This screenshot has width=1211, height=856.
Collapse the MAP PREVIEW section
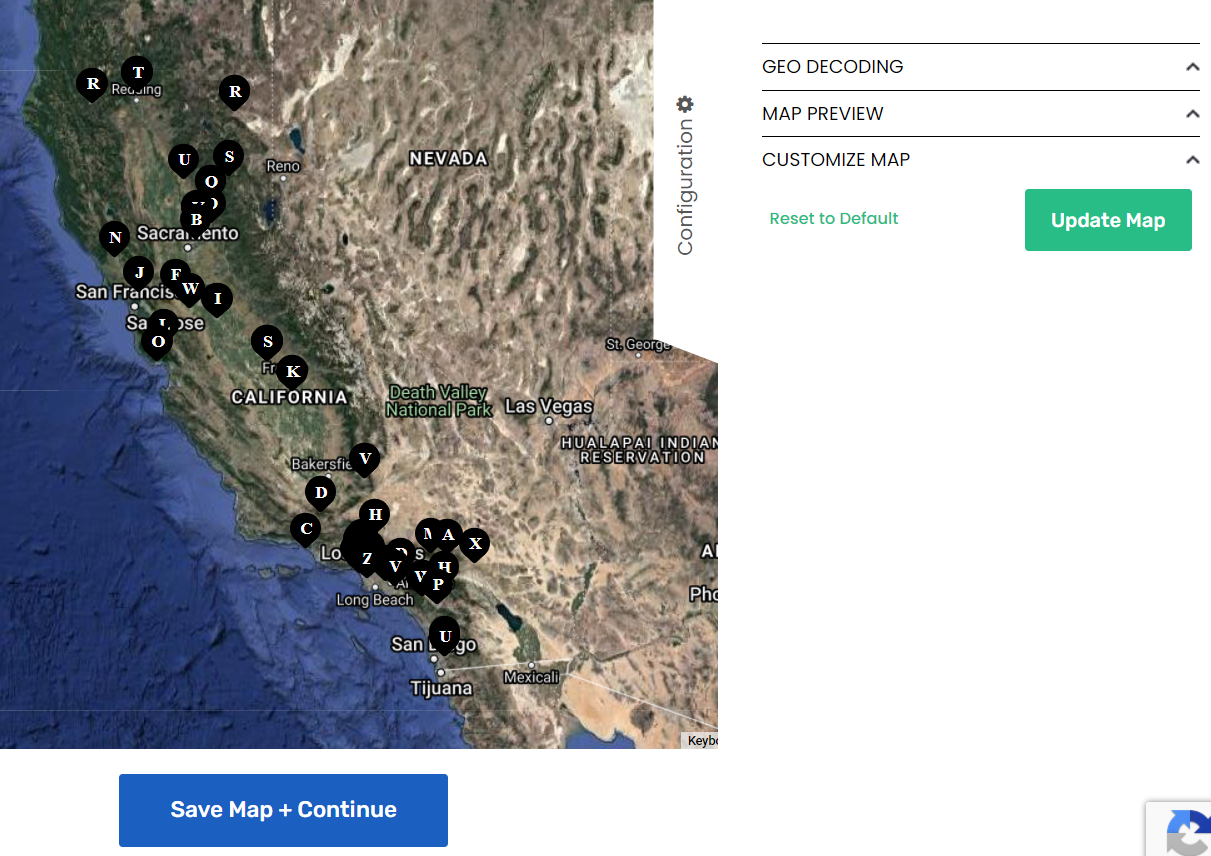point(1192,113)
